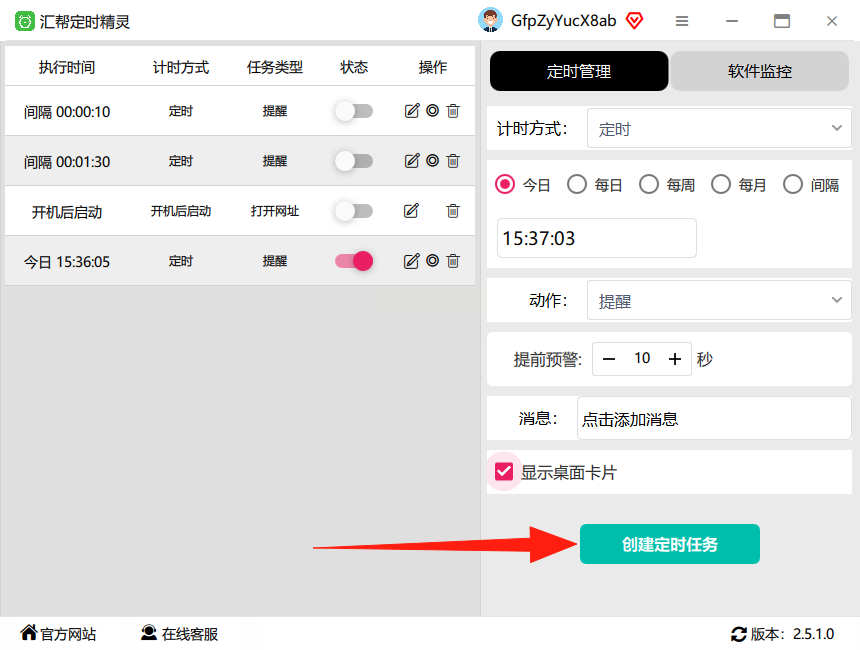Disable the 今日 15:36:05 task switch
Image resolution: width=860 pixels, height=650 pixels.
tap(354, 261)
